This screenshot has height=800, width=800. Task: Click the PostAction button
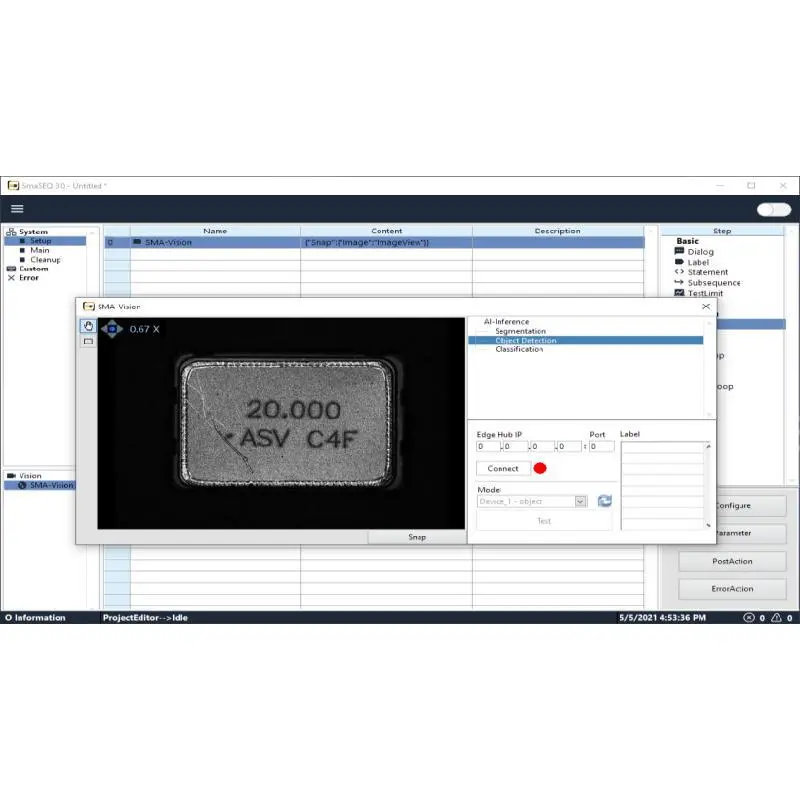[732, 561]
